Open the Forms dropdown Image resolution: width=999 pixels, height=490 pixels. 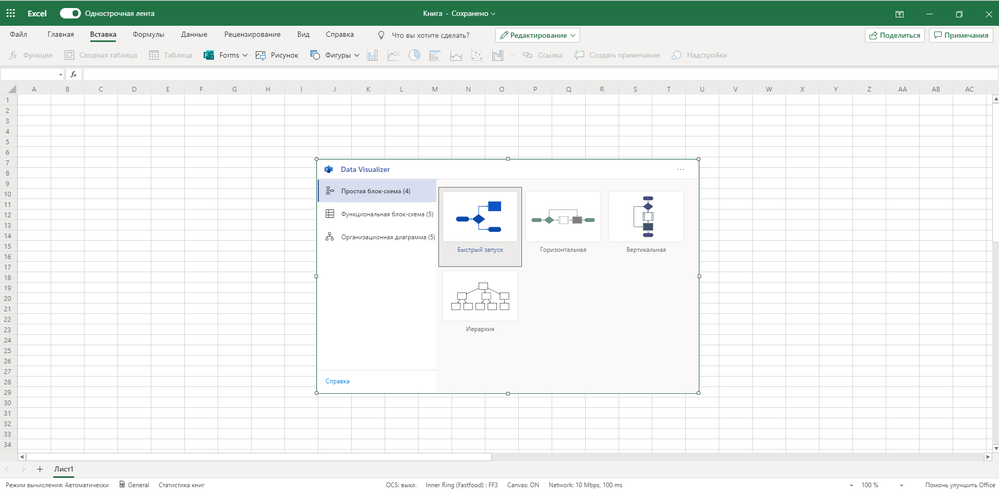click(x=226, y=55)
